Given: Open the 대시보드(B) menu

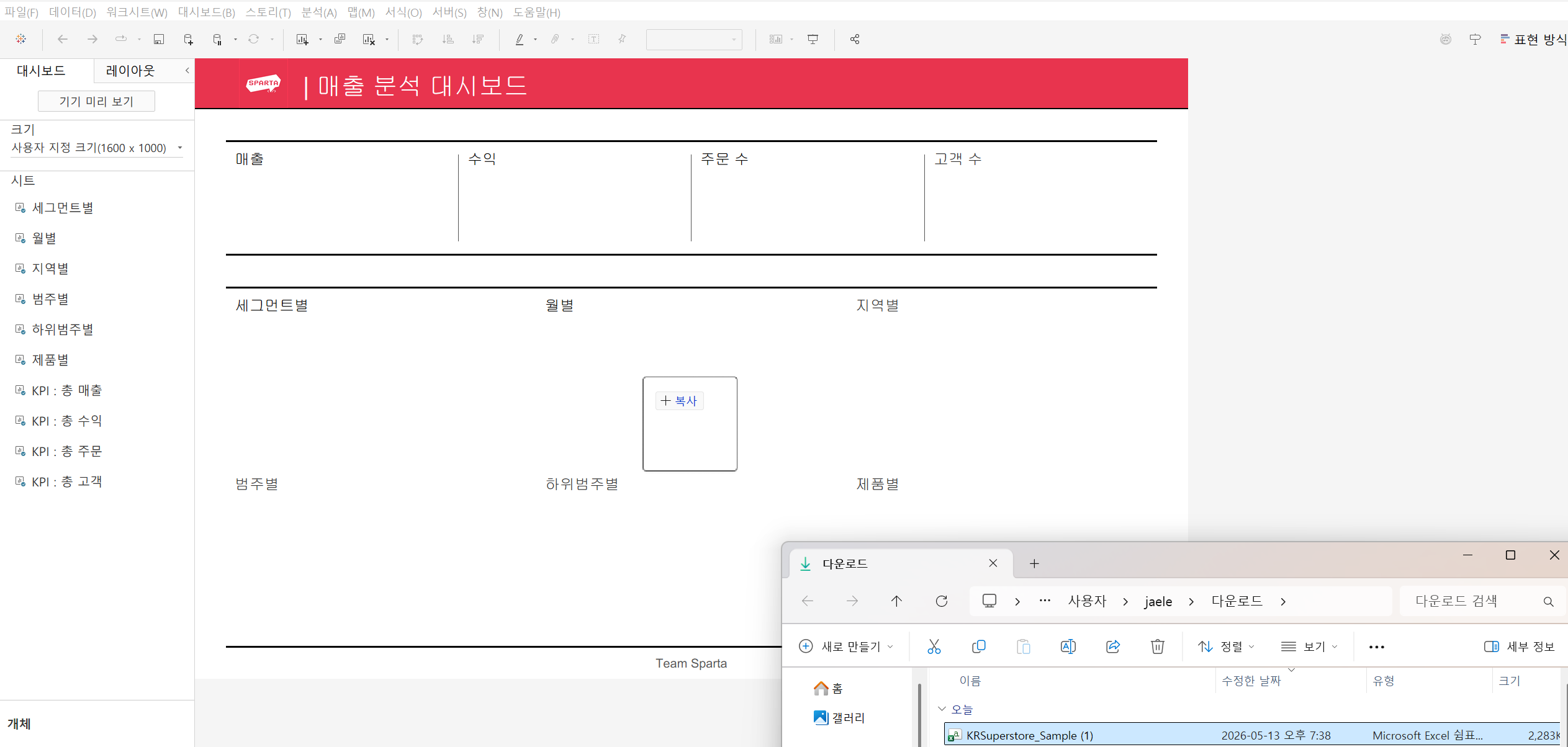Looking at the screenshot, I should tap(207, 12).
